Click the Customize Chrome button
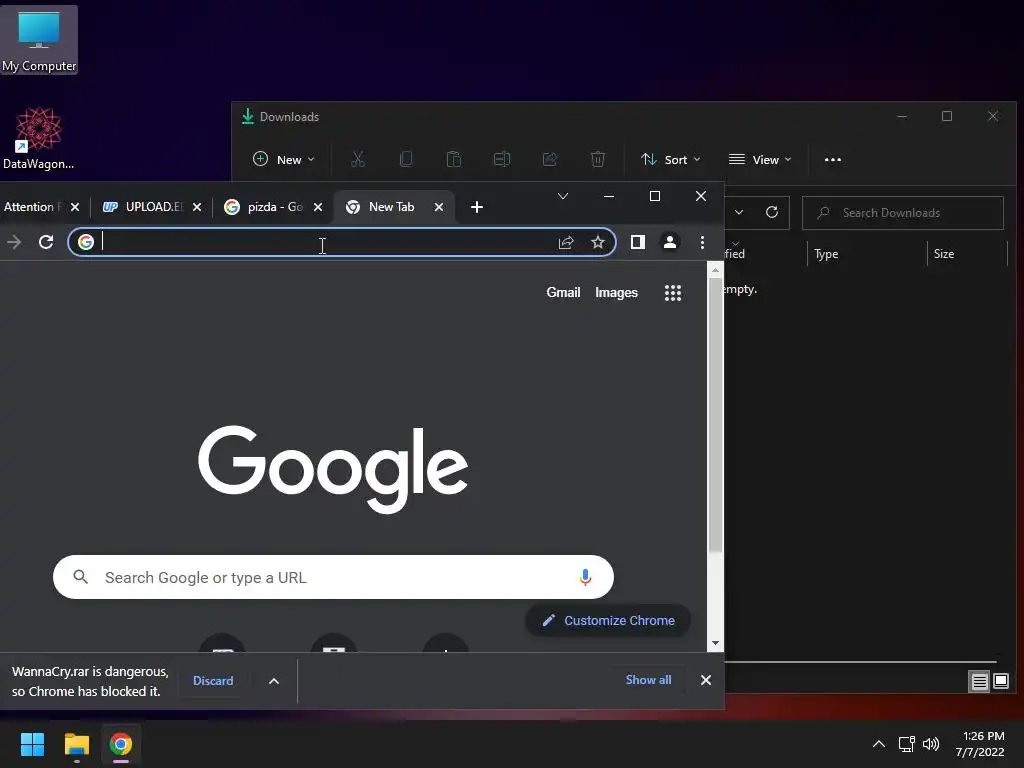Image resolution: width=1024 pixels, height=768 pixels. pyautogui.click(x=608, y=620)
